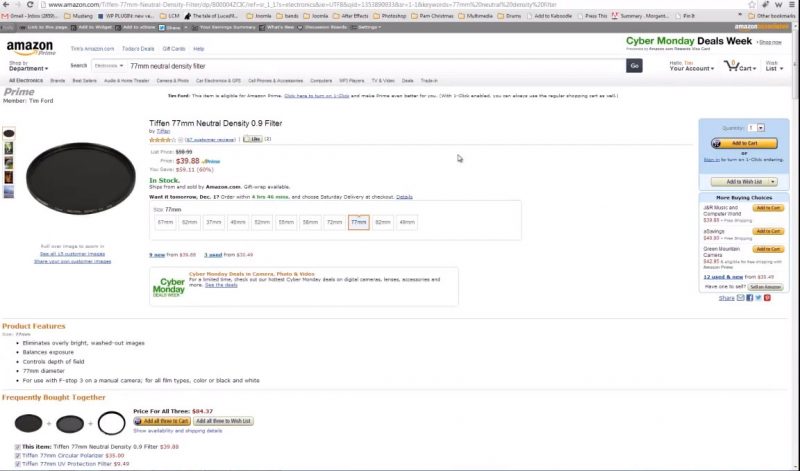Share this product via email icon
The height and width of the screenshot is (471, 800).
(x=740, y=298)
